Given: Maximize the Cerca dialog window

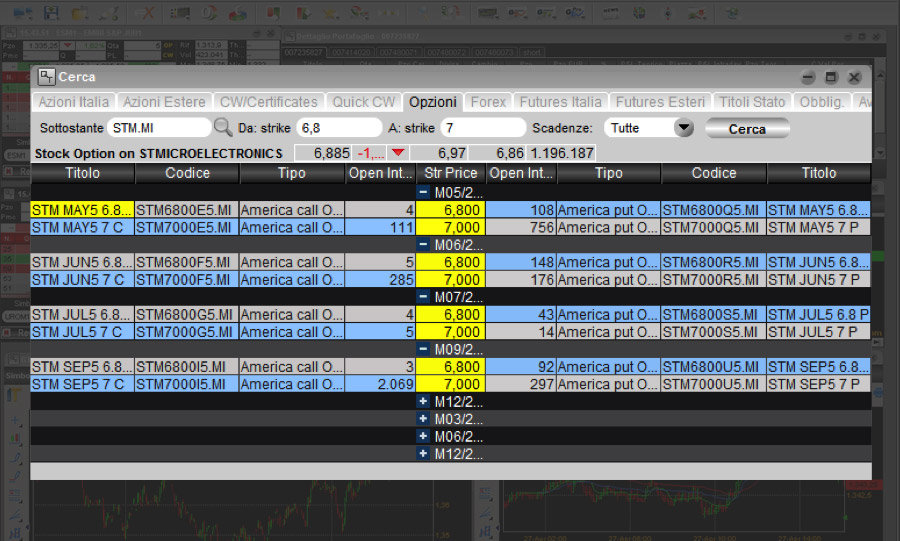Looking at the screenshot, I should [831, 77].
